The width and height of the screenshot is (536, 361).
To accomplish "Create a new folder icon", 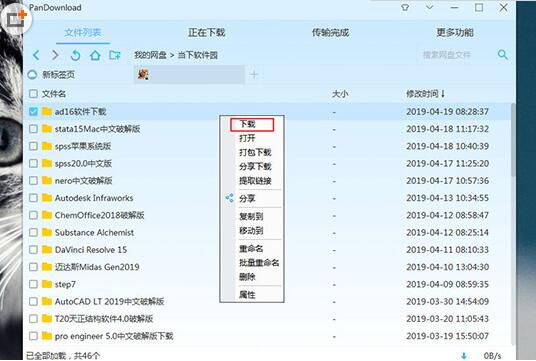I will pos(115,55).
